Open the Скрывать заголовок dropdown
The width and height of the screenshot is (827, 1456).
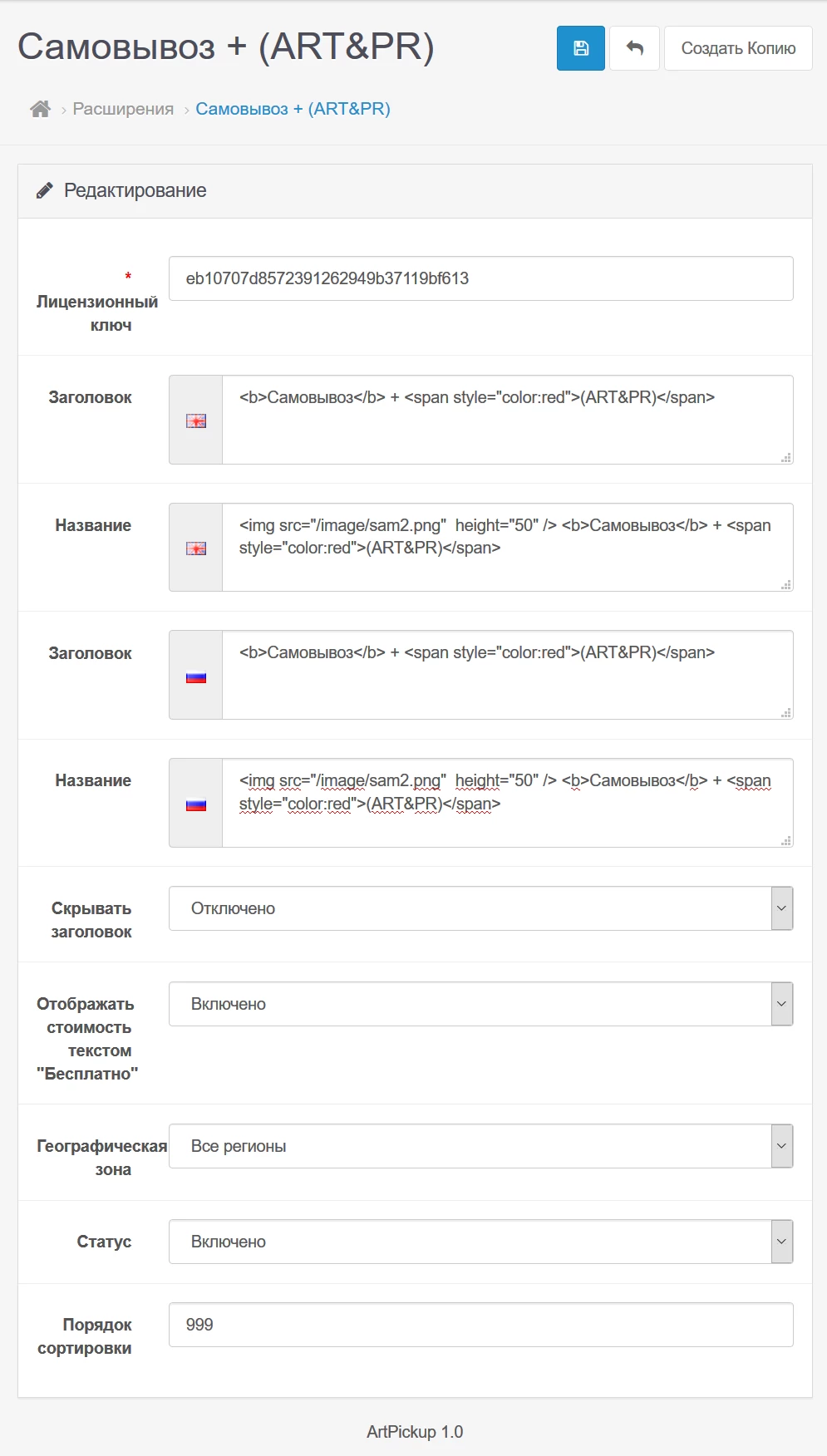[481, 908]
